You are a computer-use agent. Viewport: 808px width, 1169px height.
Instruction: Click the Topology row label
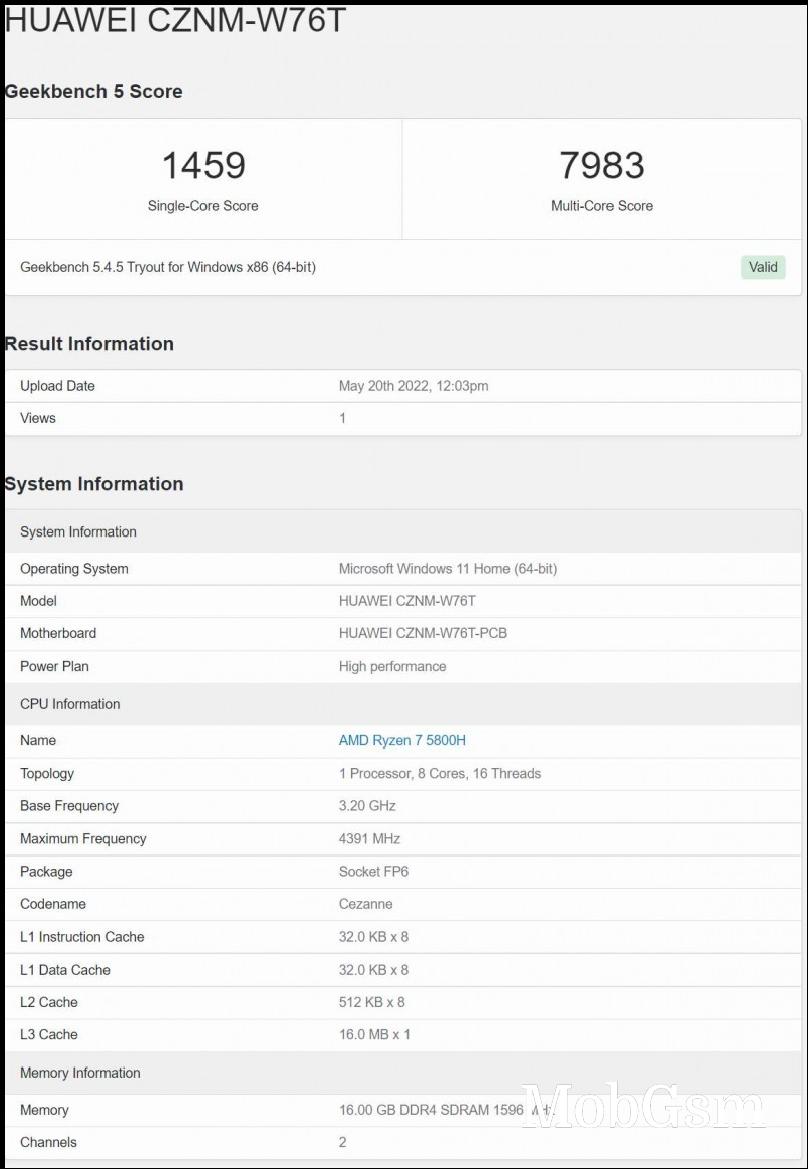[47, 773]
